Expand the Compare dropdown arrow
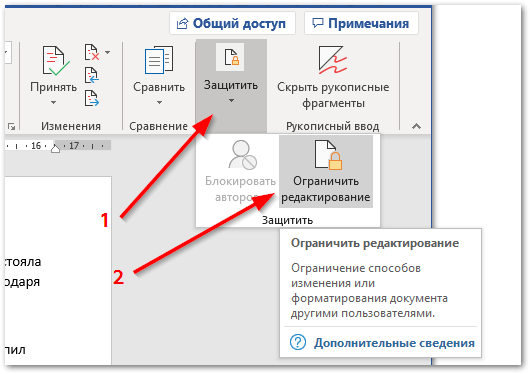 tap(159, 102)
